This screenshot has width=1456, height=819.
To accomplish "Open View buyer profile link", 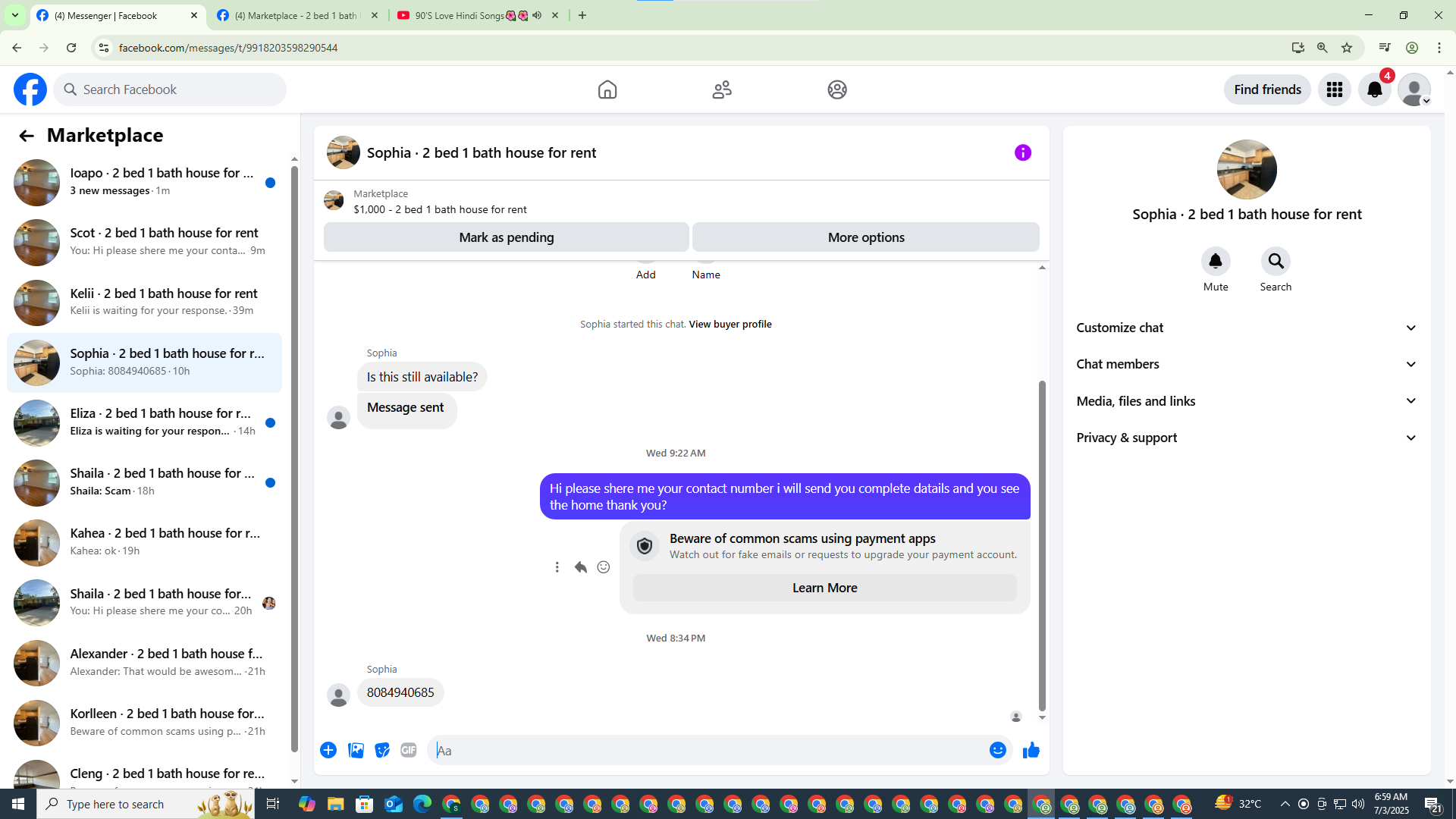I will point(730,325).
